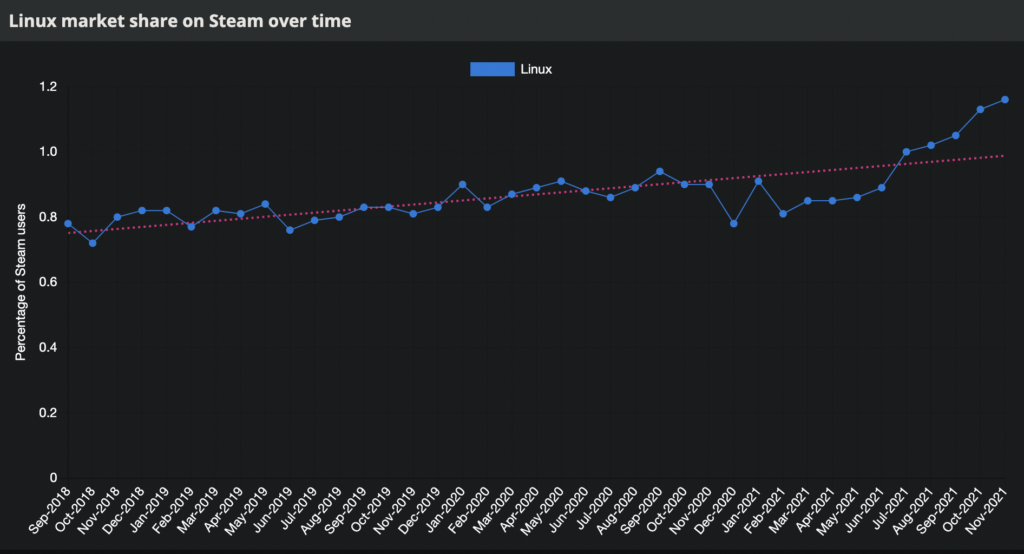Toggle the Linux legend color swatch
Viewport: 1024px width, 554px height.
[x=492, y=69]
